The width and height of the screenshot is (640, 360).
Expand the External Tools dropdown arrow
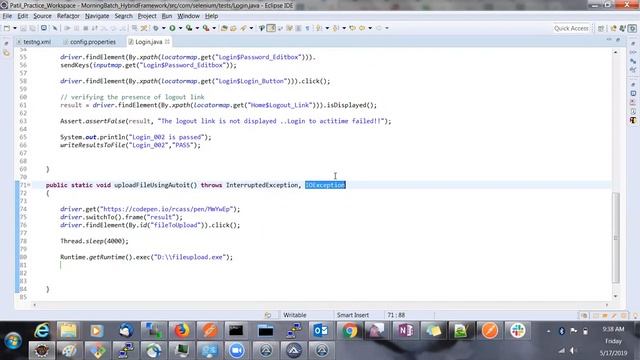point(214,28)
